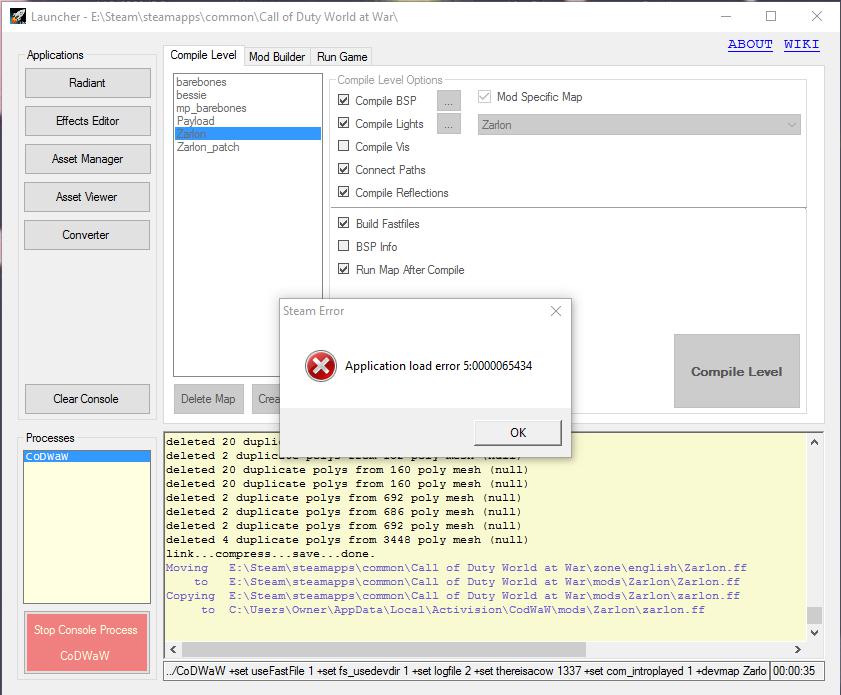Image resolution: width=841 pixels, height=695 pixels.
Task: Toggle Mod Specific Map checkbox
Action: 484,97
